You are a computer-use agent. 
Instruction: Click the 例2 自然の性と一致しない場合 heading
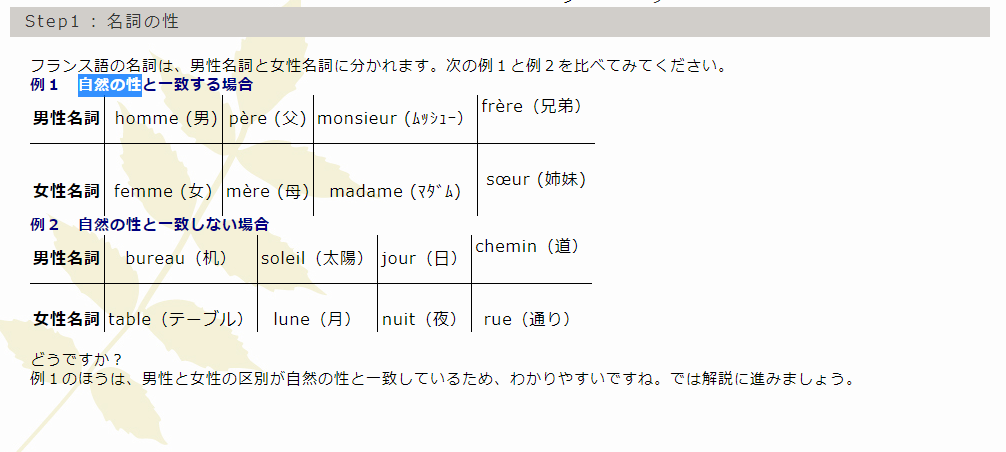click(x=149, y=224)
